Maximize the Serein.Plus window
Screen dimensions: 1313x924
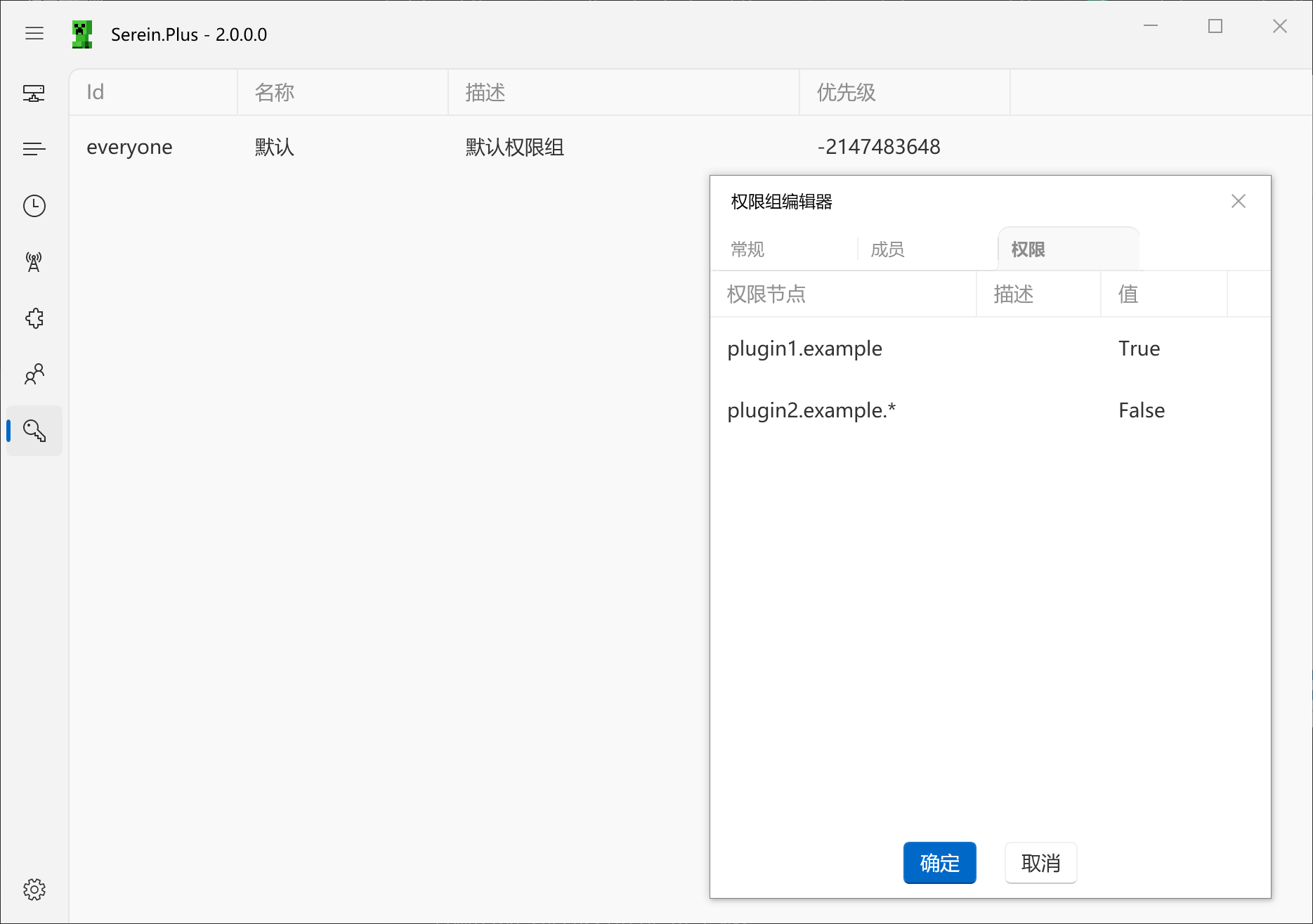[x=1215, y=26]
